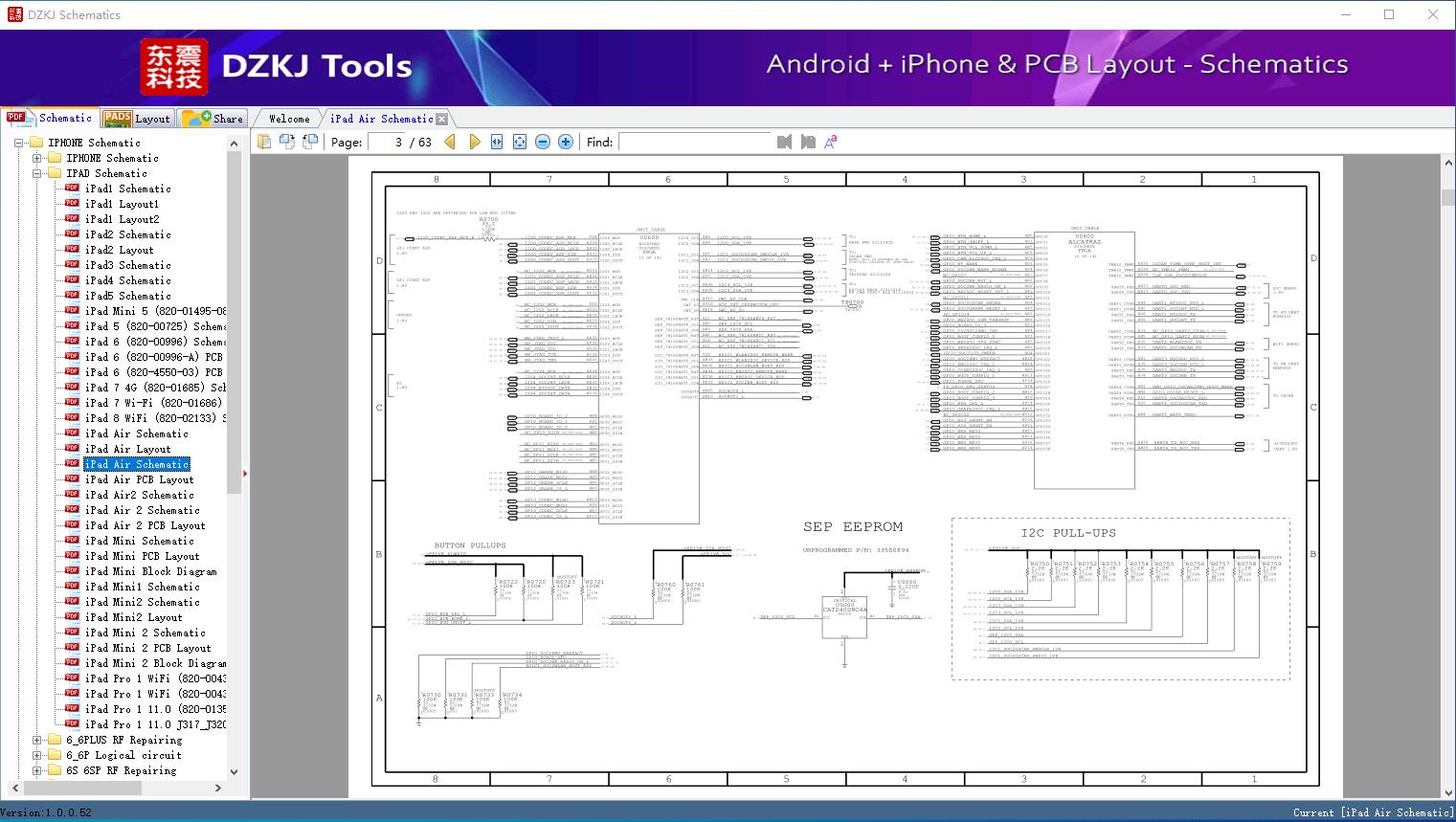Click the case sensitivity Aa search icon
Screen dimensions: 1456x822
tap(830, 141)
